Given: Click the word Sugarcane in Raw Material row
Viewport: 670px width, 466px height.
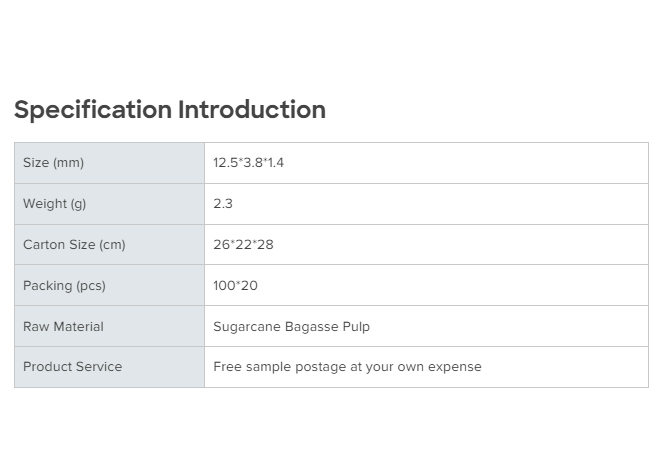Looking at the screenshot, I should coord(246,327).
